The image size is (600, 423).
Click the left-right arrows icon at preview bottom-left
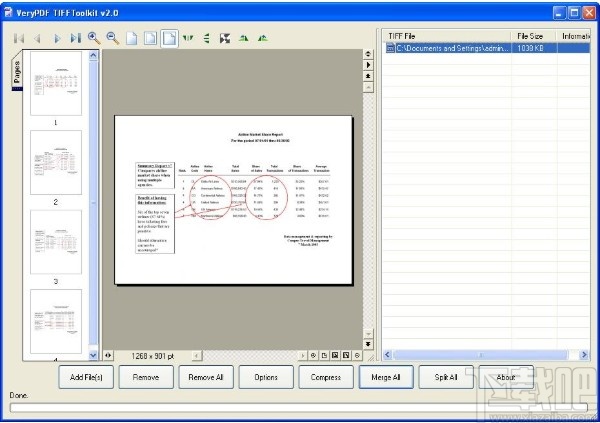coord(108,356)
